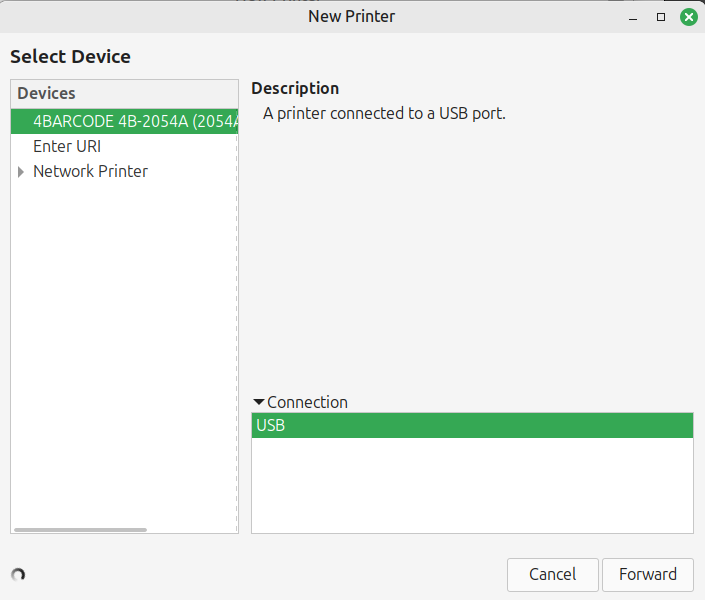Click the device list horizontal scrollbar
This screenshot has height=600, width=705.
point(80,529)
